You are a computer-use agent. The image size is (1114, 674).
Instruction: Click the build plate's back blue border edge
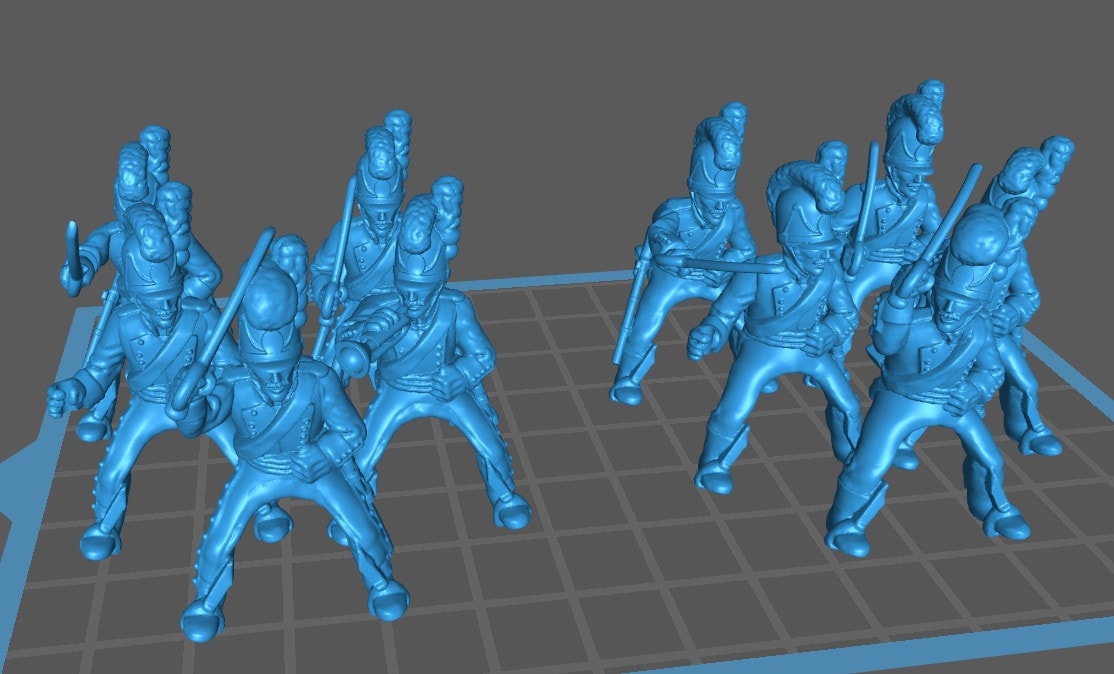(x=560, y=280)
